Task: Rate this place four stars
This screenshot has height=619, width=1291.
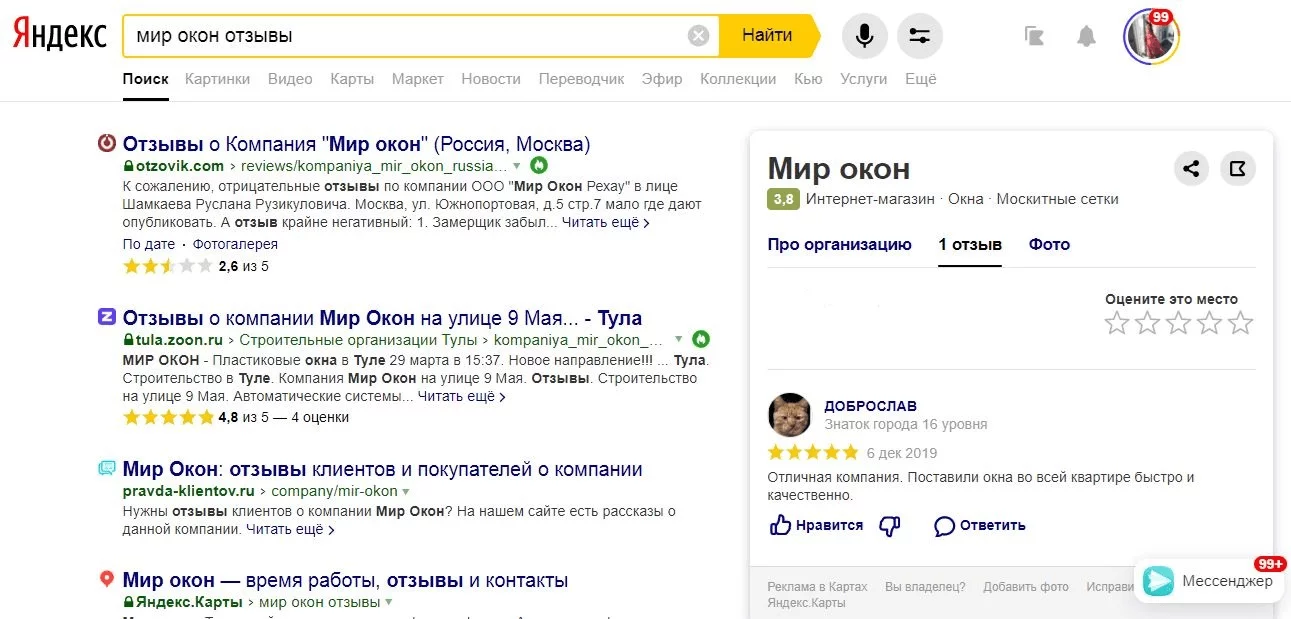Action: click(x=1210, y=323)
